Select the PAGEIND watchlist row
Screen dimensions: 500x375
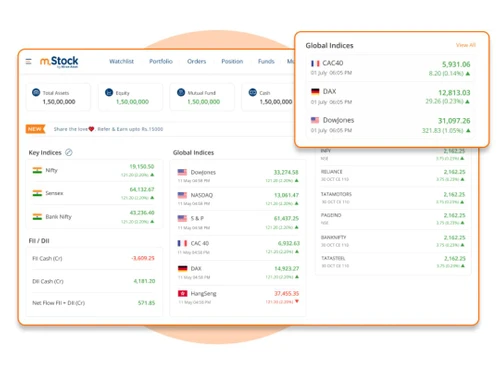point(392,219)
